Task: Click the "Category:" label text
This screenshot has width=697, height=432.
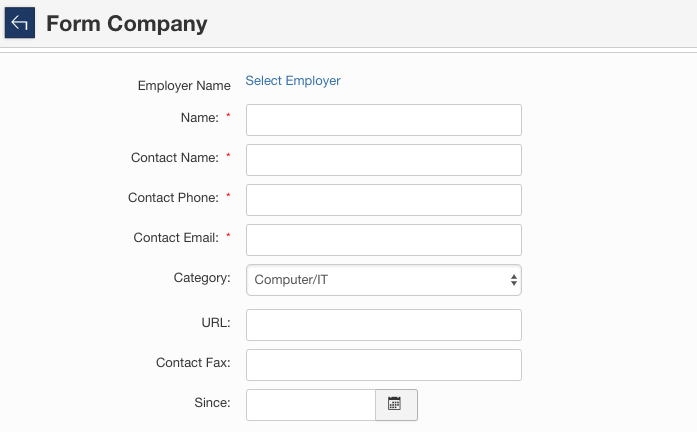Action: click(x=202, y=278)
